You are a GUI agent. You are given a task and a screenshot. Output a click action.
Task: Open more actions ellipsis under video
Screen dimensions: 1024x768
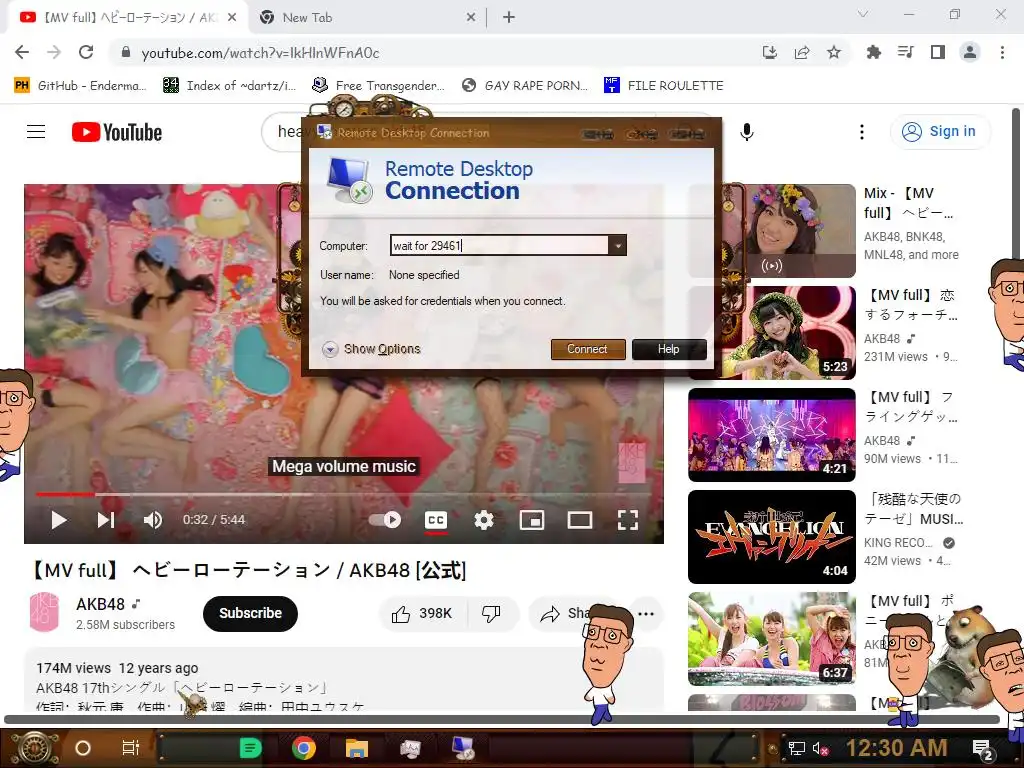pos(646,613)
